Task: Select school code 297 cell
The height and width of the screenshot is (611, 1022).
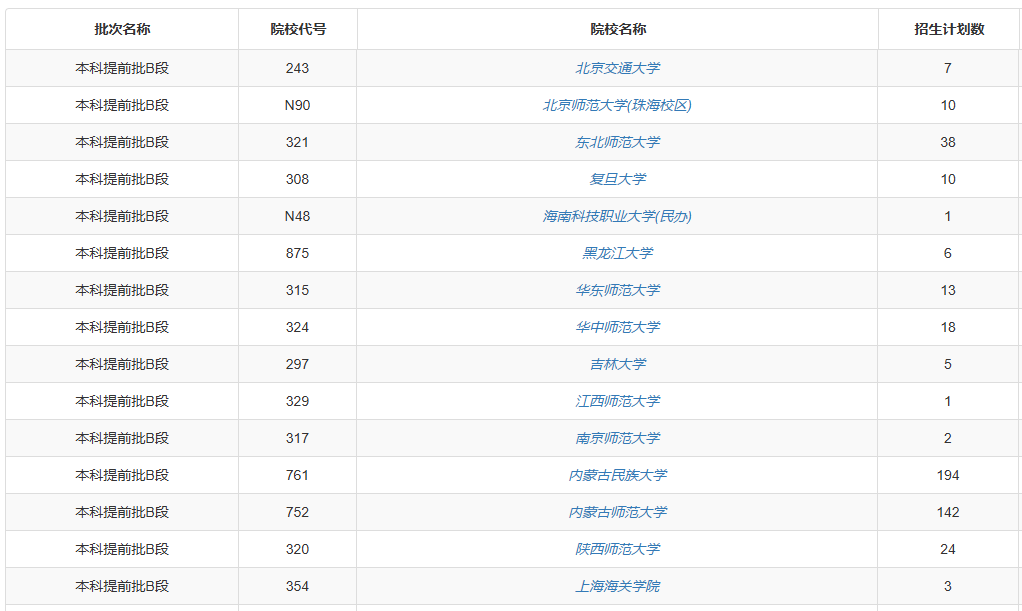Action: click(297, 364)
